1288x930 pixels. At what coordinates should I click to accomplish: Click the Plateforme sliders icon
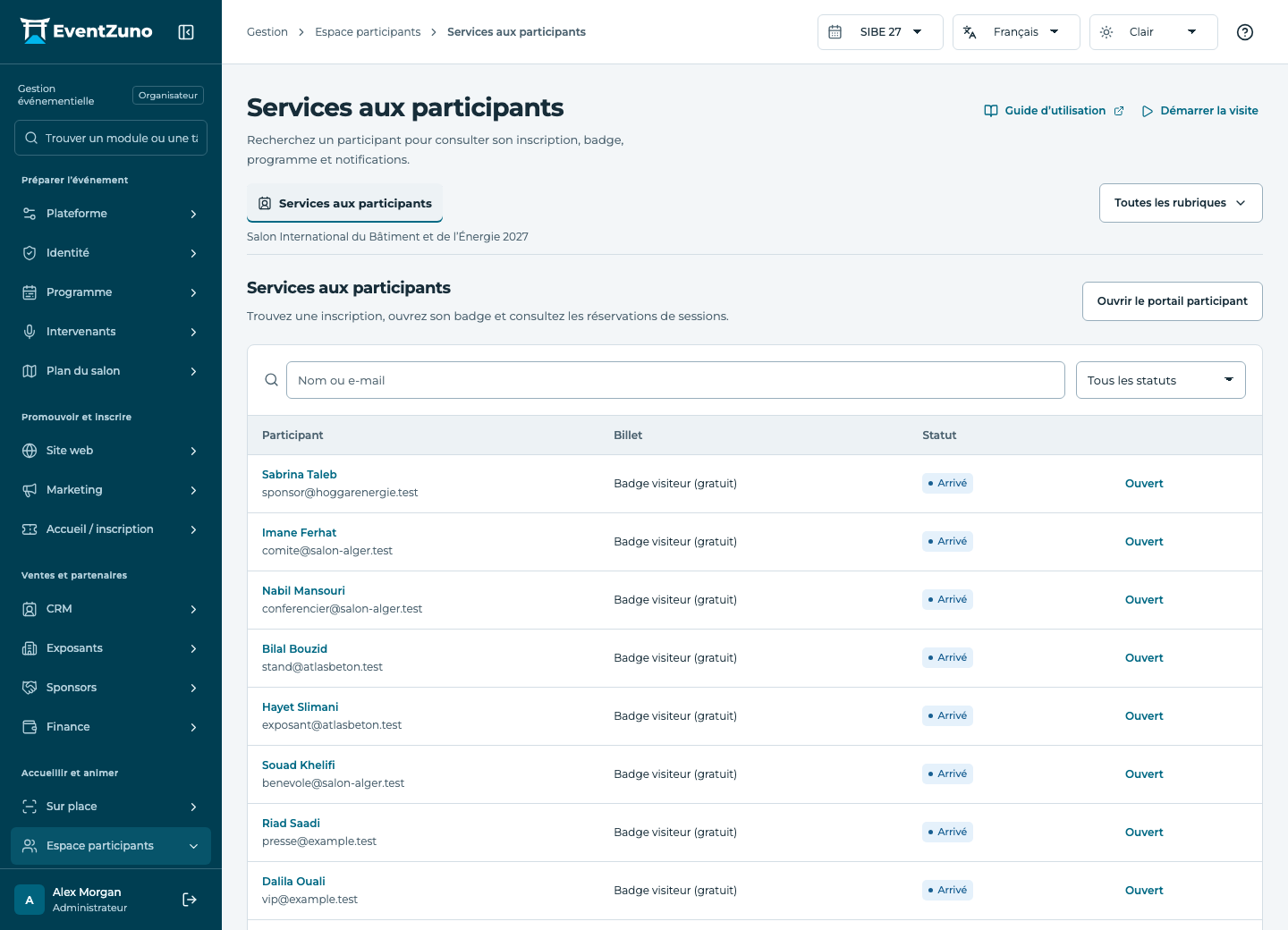(x=30, y=214)
